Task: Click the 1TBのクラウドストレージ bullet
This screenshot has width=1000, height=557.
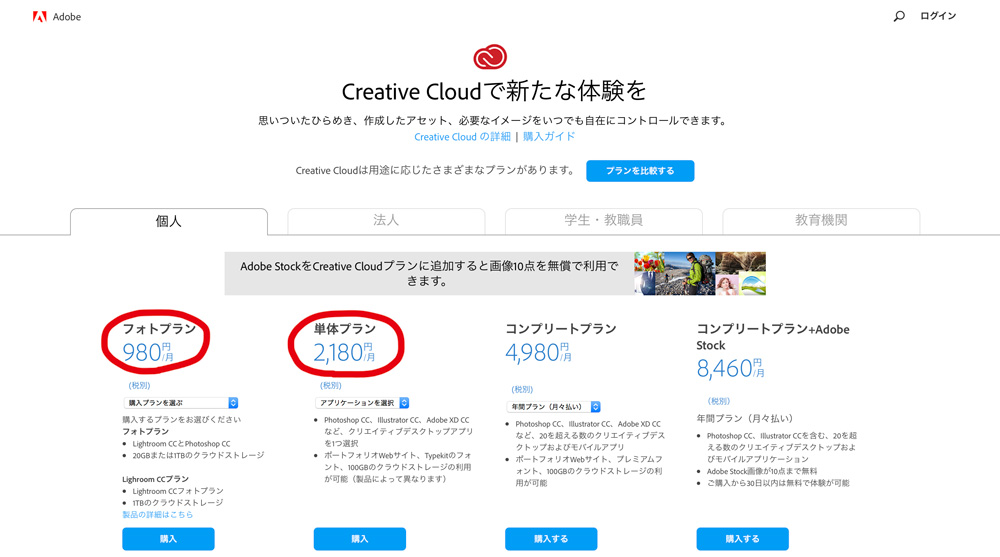Action: pos(178,503)
